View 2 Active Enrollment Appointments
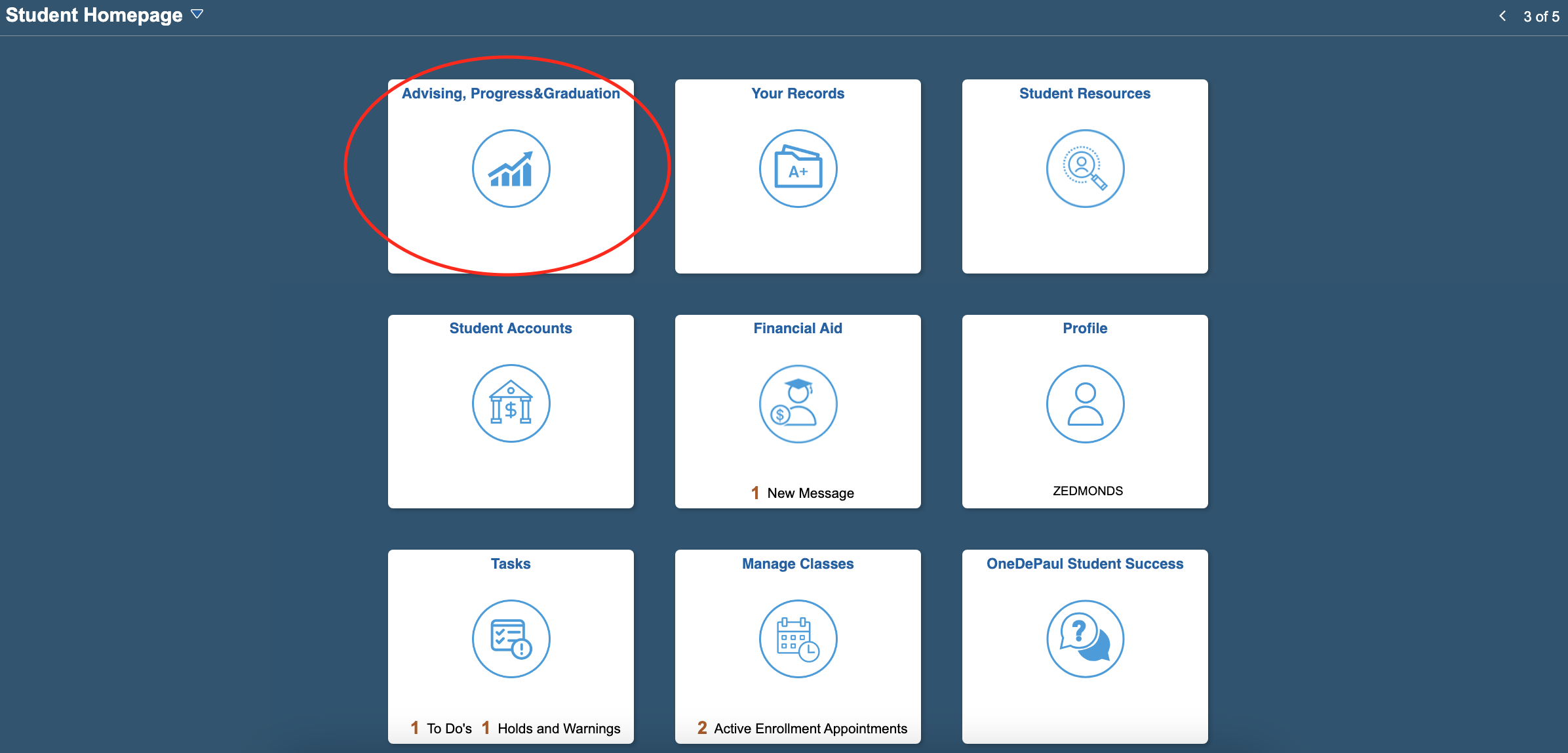This screenshot has height=753, width=1568. click(x=802, y=728)
